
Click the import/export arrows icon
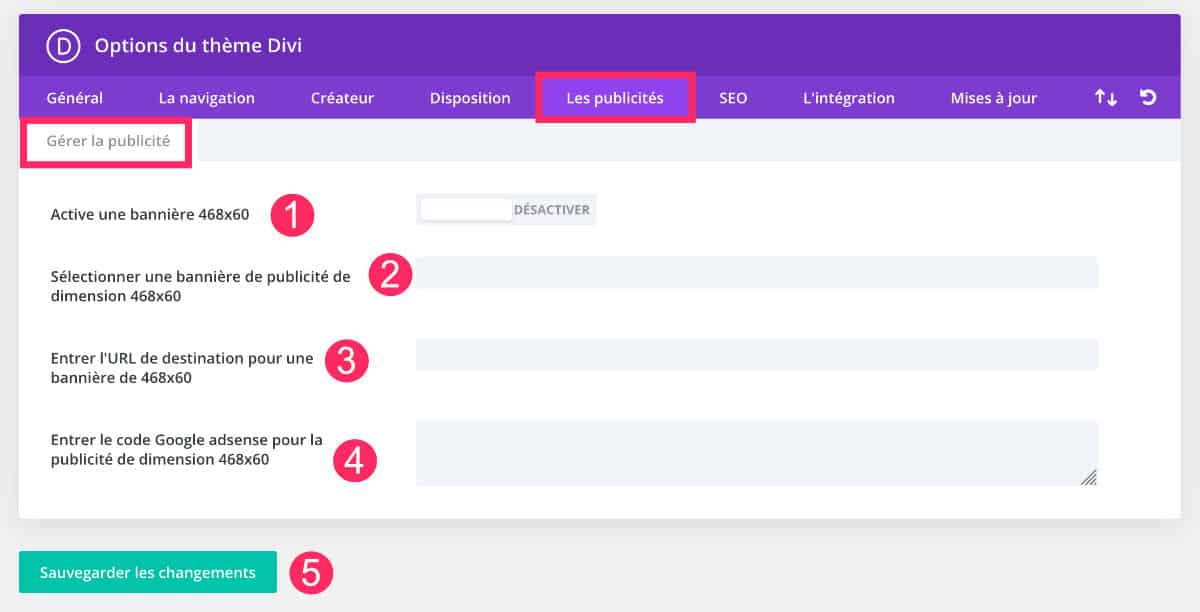pyautogui.click(x=1105, y=98)
